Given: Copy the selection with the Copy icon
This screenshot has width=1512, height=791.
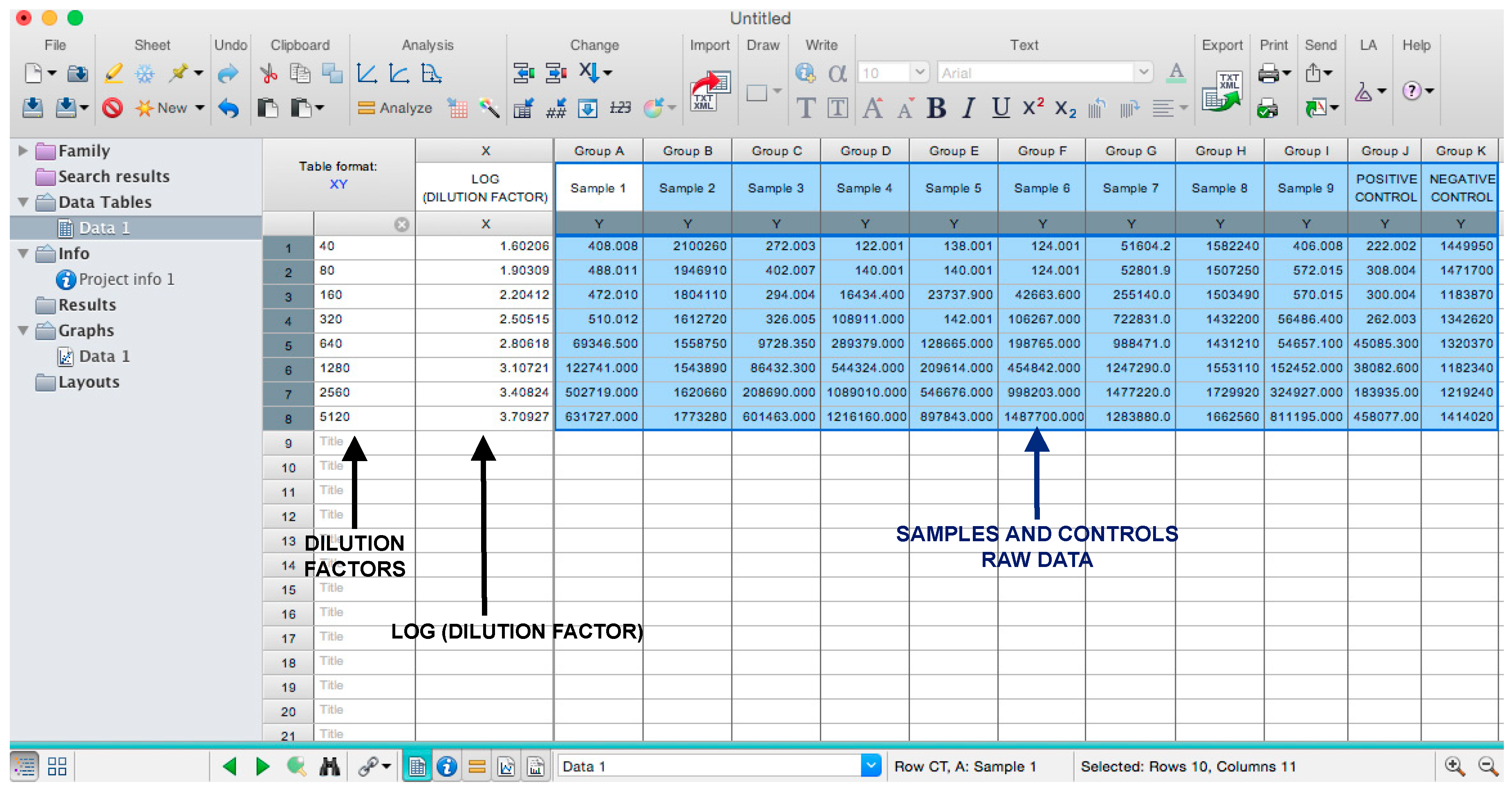Looking at the screenshot, I should 300,73.
